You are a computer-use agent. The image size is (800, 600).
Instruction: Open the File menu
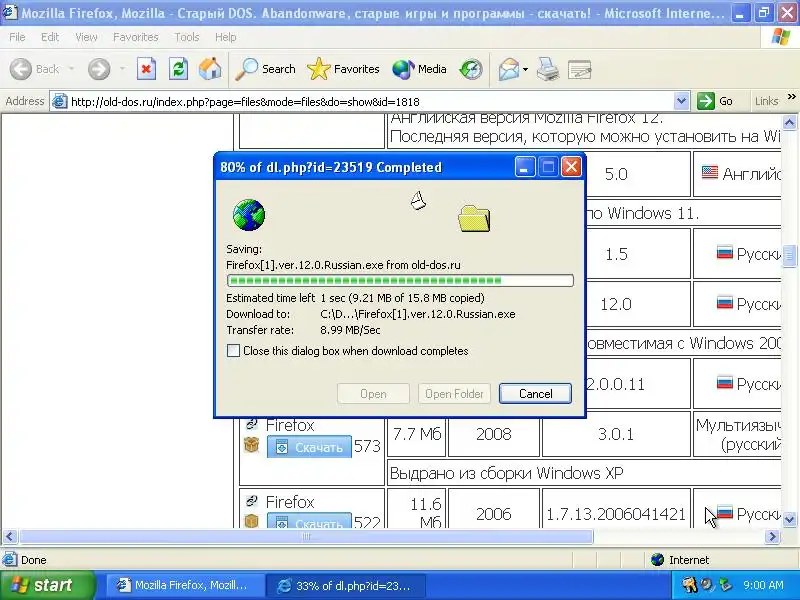pos(17,37)
